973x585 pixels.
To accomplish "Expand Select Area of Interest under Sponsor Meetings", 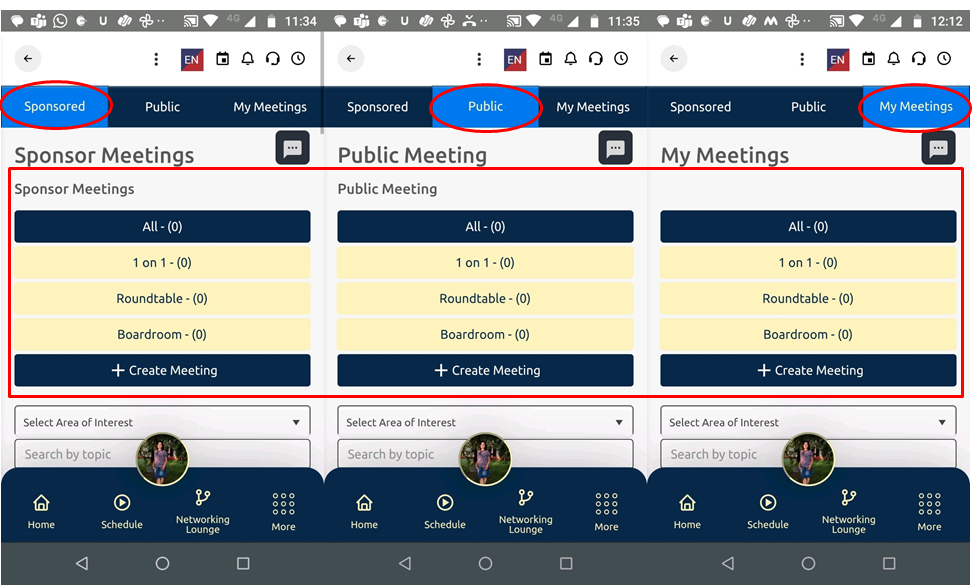I will click(x=162, y=422).
